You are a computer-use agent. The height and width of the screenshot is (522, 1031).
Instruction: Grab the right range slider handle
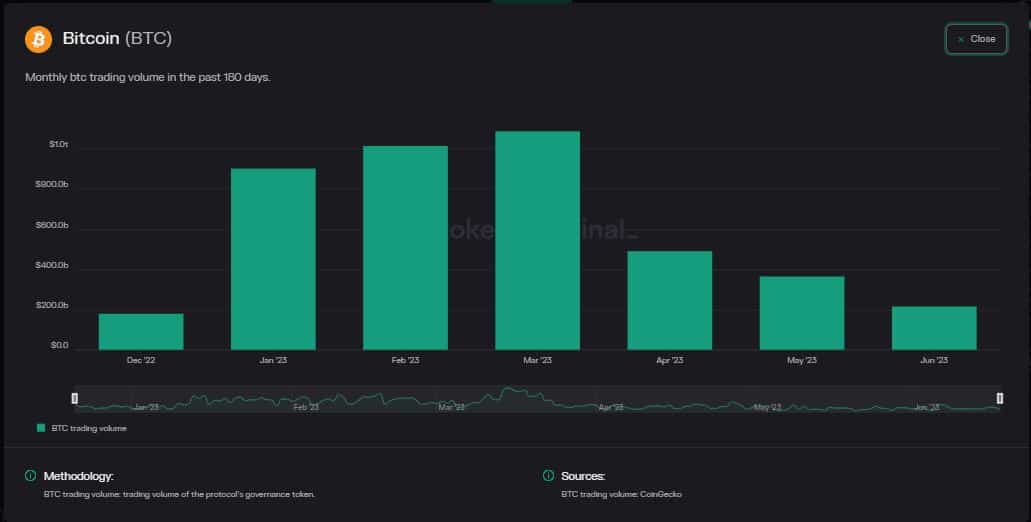click(1000, 398)
